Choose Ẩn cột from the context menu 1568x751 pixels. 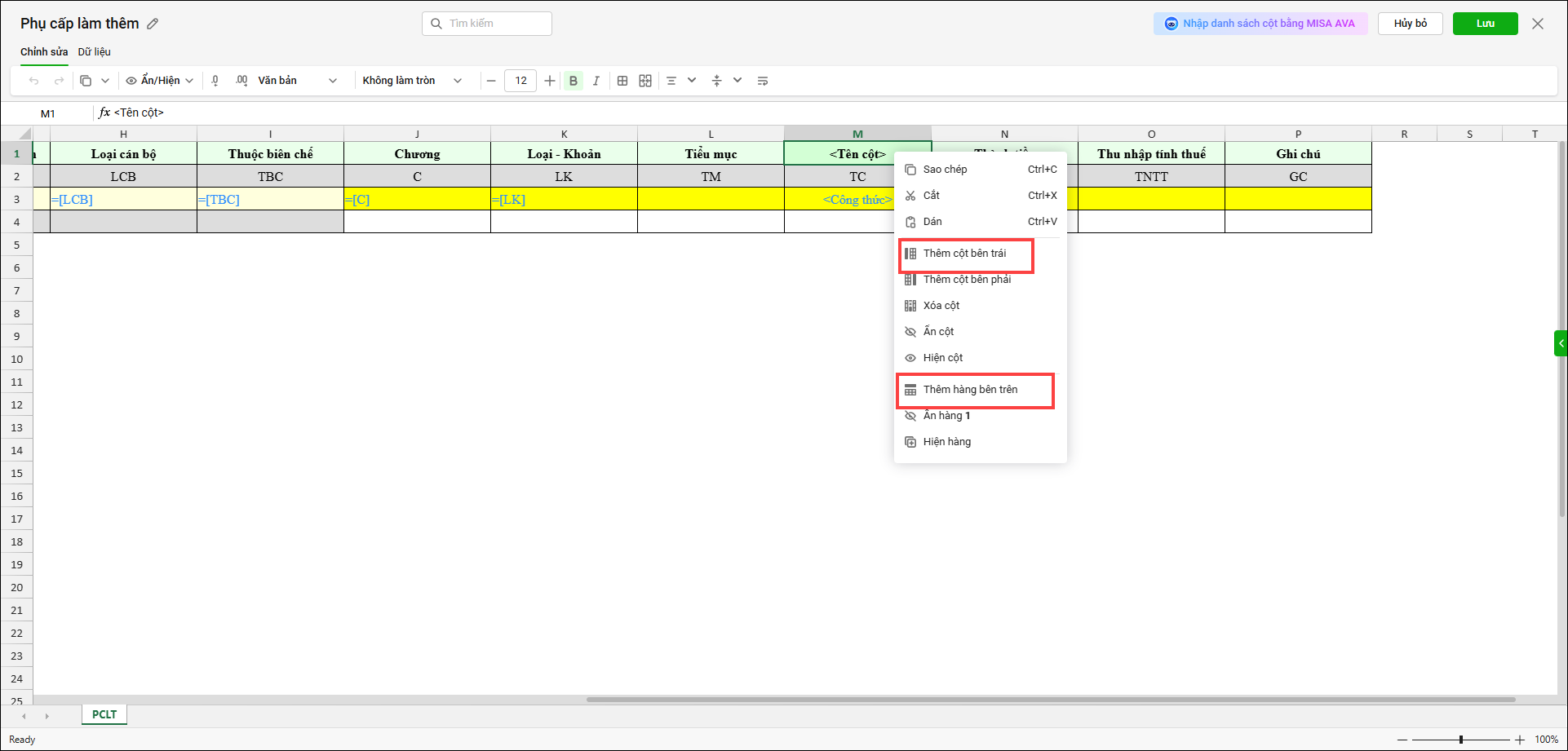pos(981,332)
